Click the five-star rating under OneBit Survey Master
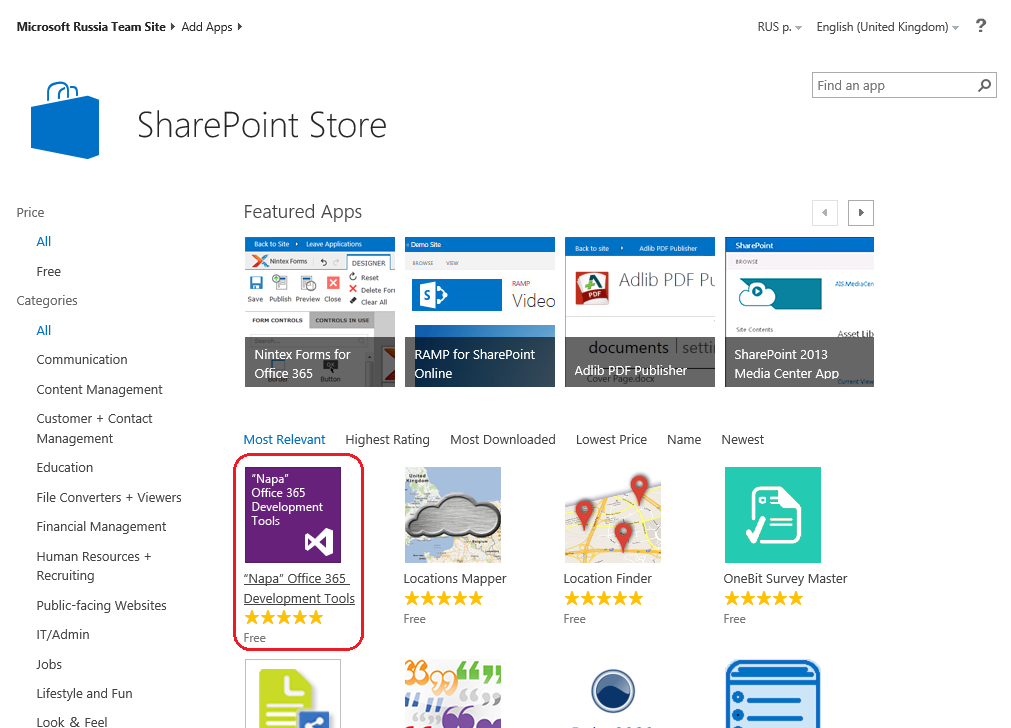The width and height of the screenshot is (1011, 728). 763,598
